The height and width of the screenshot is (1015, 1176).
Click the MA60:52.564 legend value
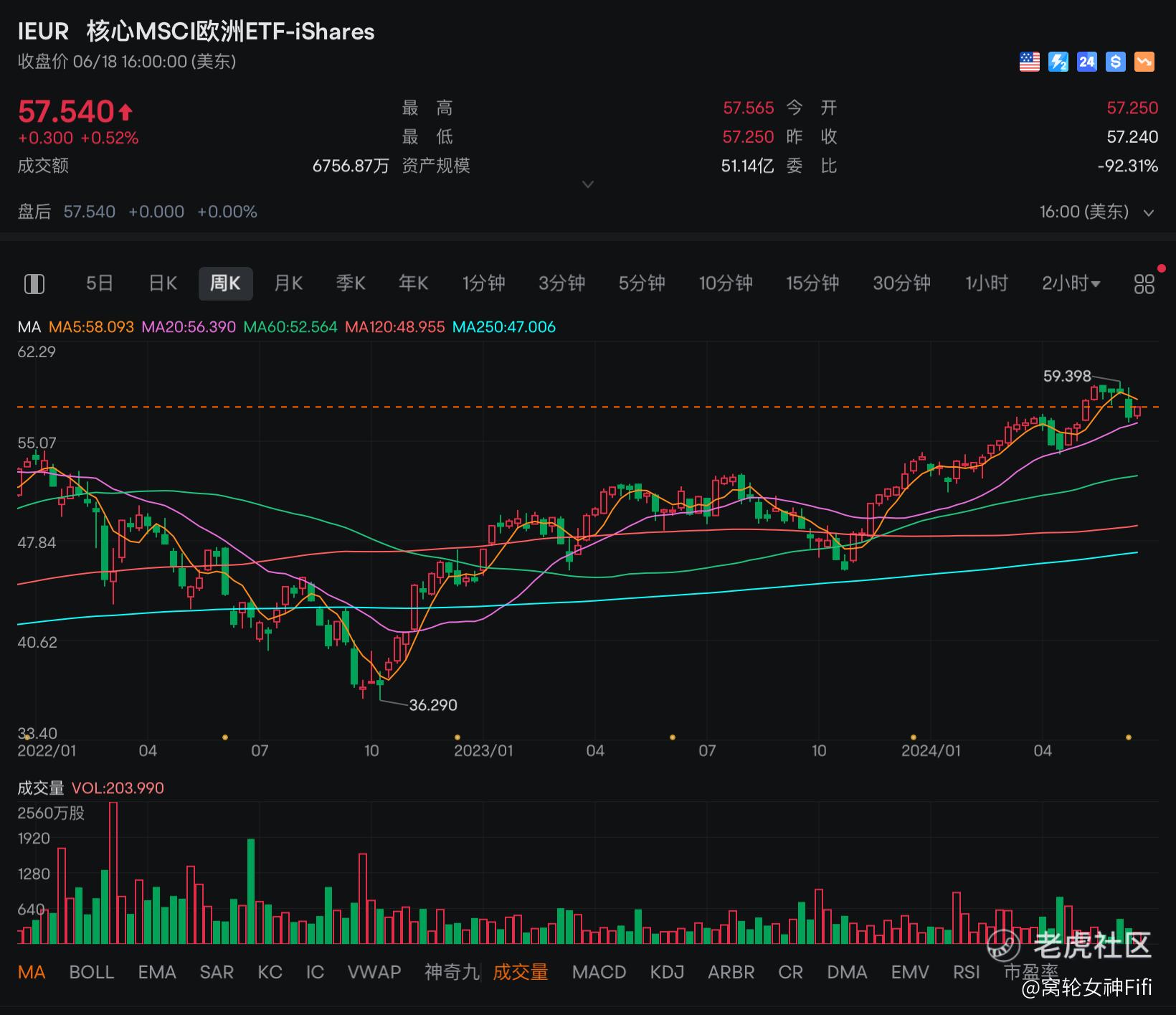(x=290, y=327)
